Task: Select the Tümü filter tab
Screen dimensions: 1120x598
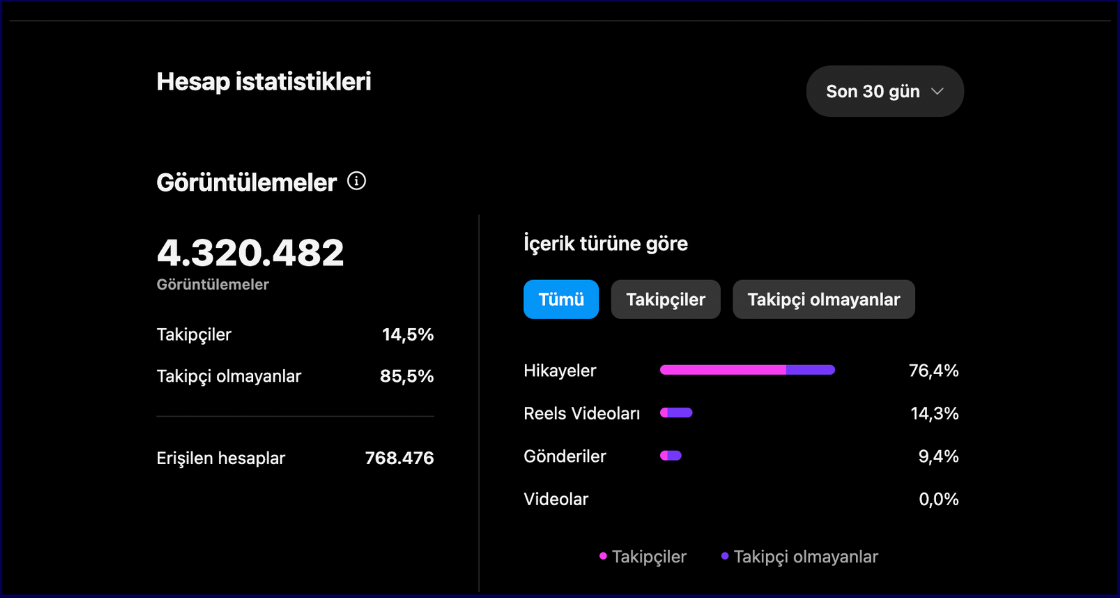Action: (x=561, y=299)
